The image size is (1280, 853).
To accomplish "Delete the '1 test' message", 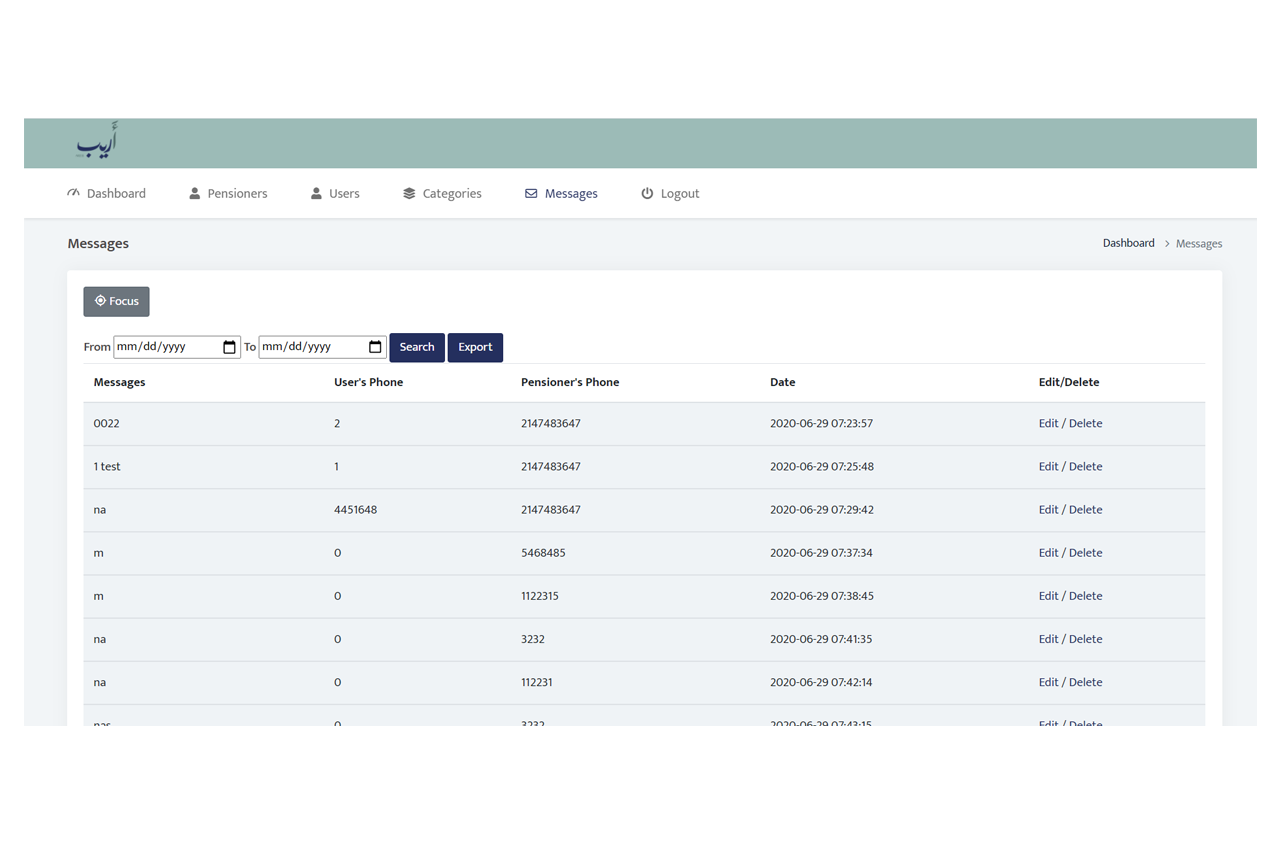I will 1086,467.
